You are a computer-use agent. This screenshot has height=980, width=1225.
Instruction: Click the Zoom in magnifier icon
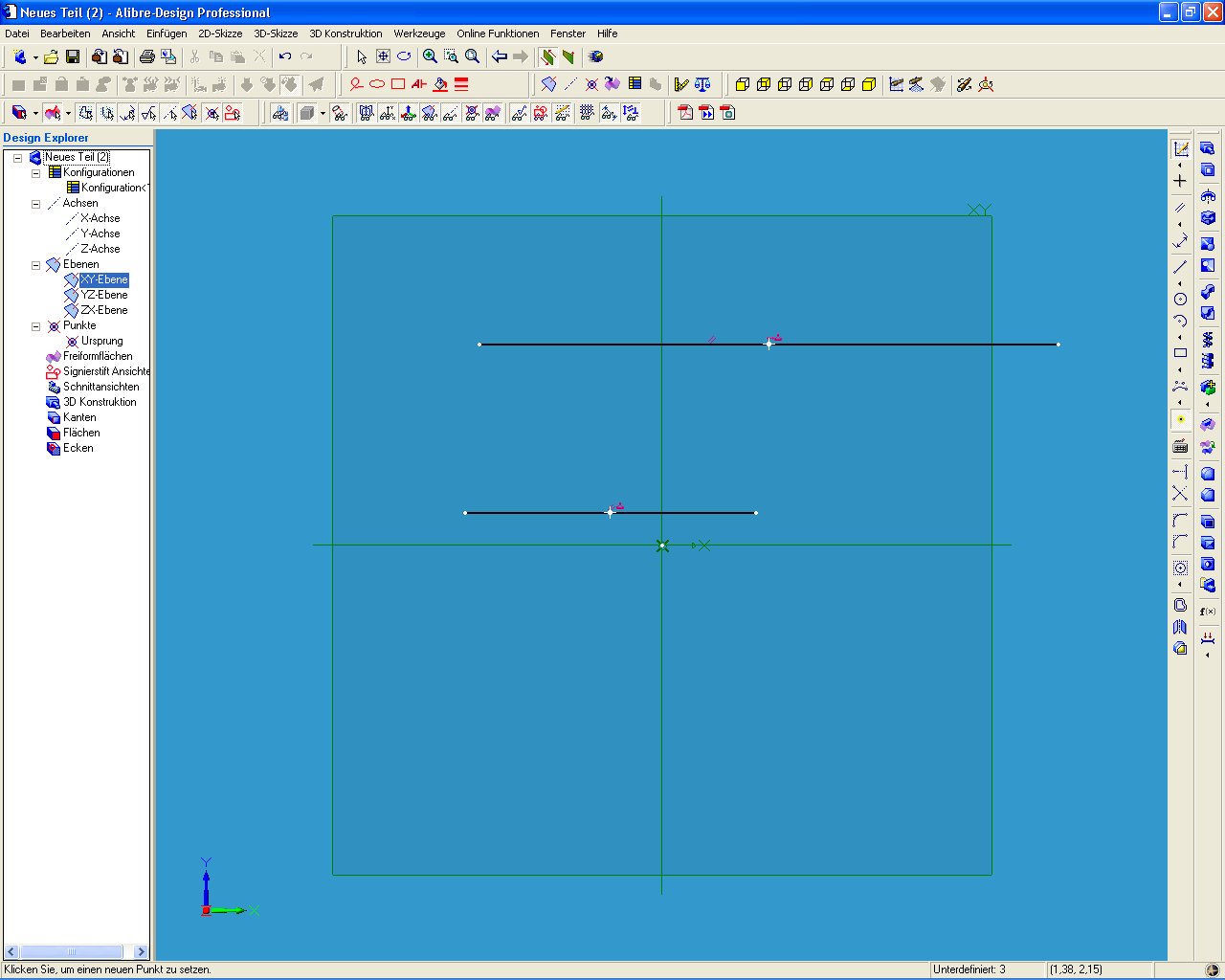[x=431, y=57]
